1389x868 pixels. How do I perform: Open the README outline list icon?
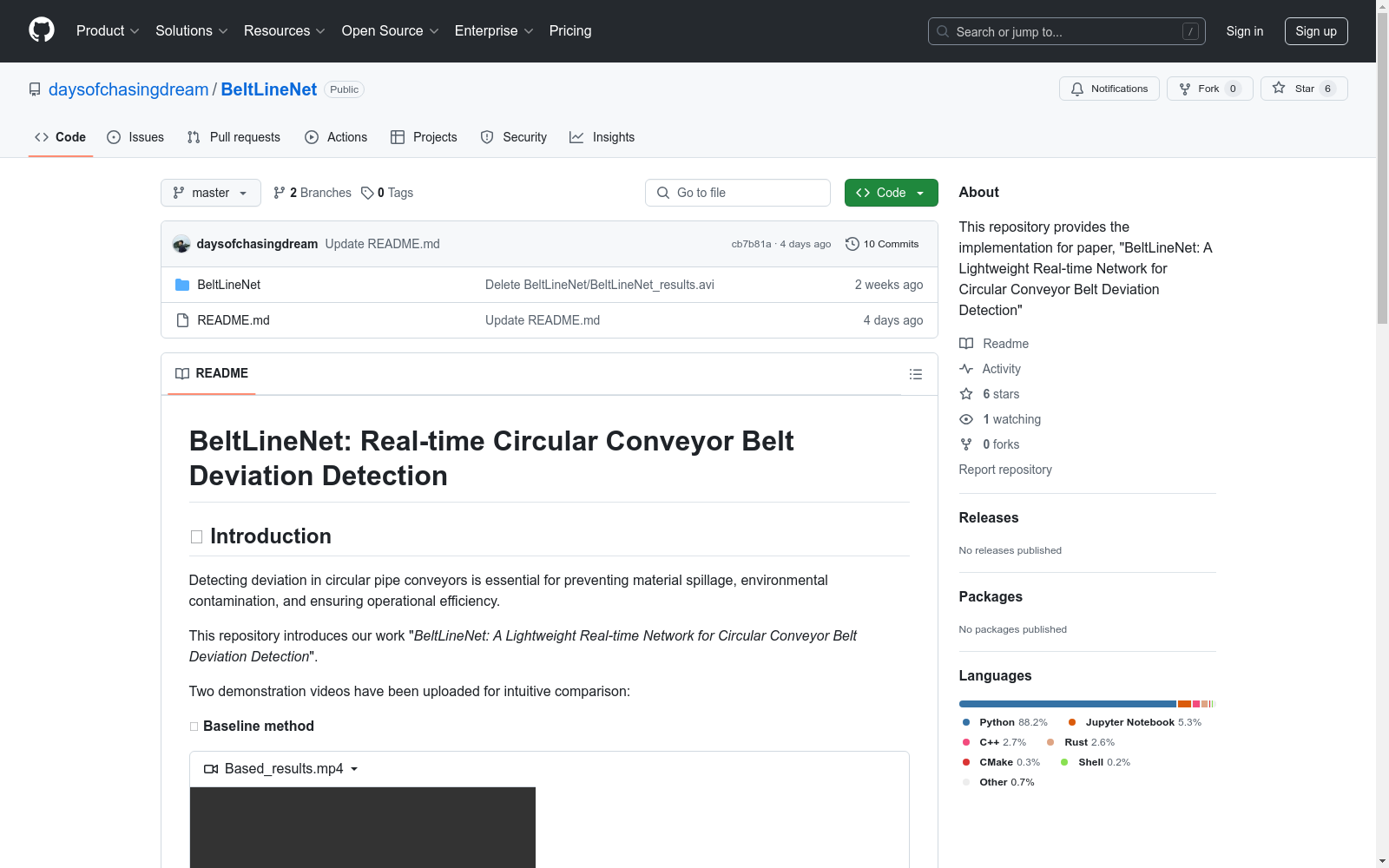916,374
